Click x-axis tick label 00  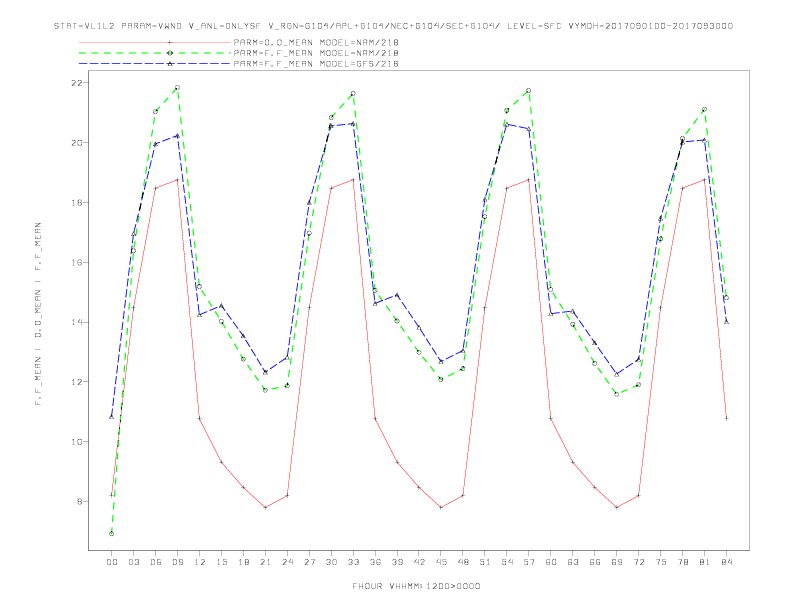coord(112,562)
